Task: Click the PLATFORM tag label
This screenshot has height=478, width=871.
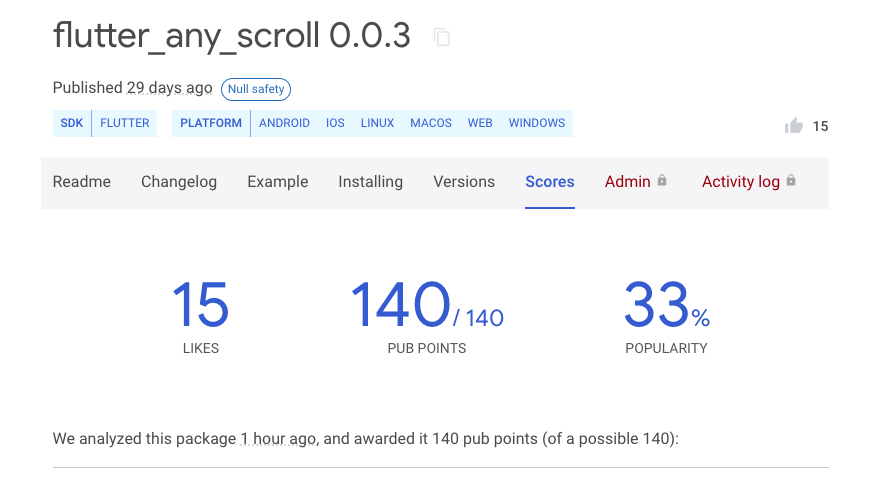Action: pos(211,123)
